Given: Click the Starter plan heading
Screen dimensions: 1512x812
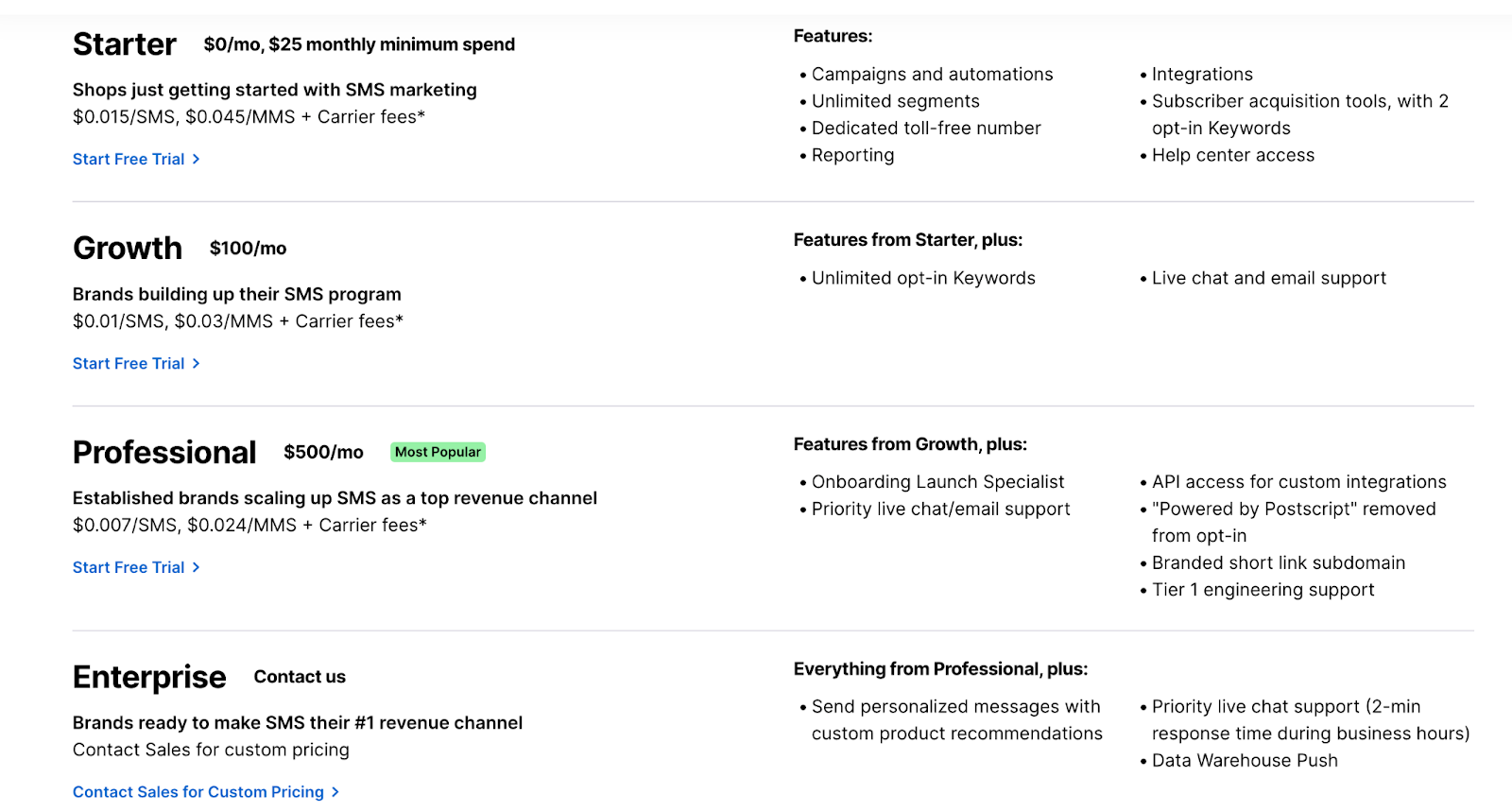Looking at the screenshot, I should [125, 44].
